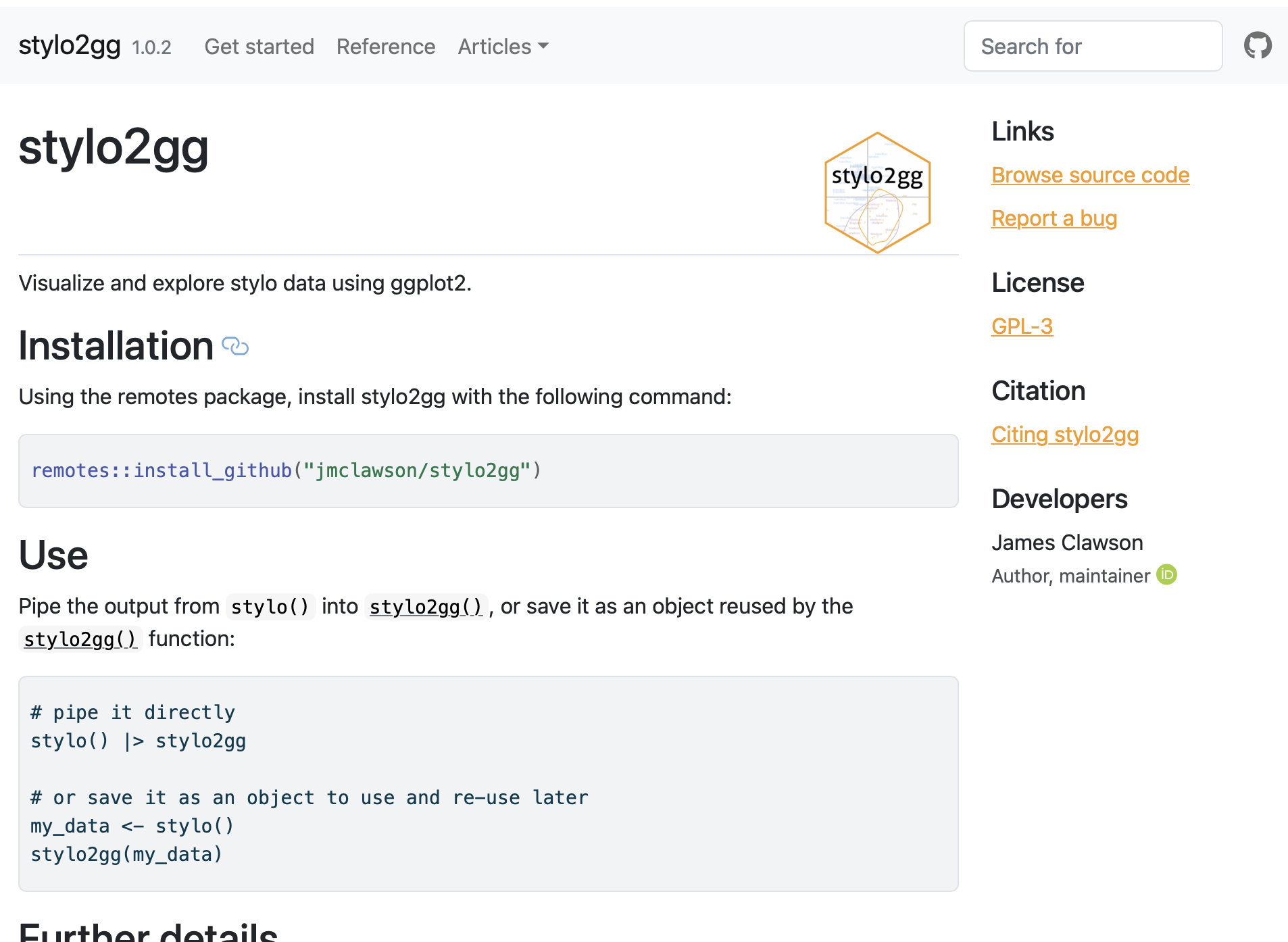Click the "jmclawson/stylo2gg" string in code block
This screenshot has width=1288, height=942.
click(x=417, y=470)
